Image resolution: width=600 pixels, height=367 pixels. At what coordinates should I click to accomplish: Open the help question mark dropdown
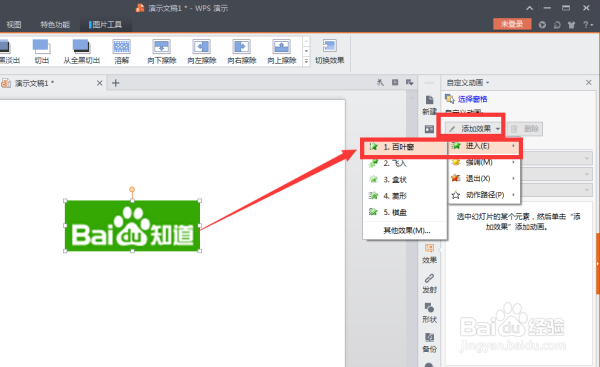click(x=588, y=25)
